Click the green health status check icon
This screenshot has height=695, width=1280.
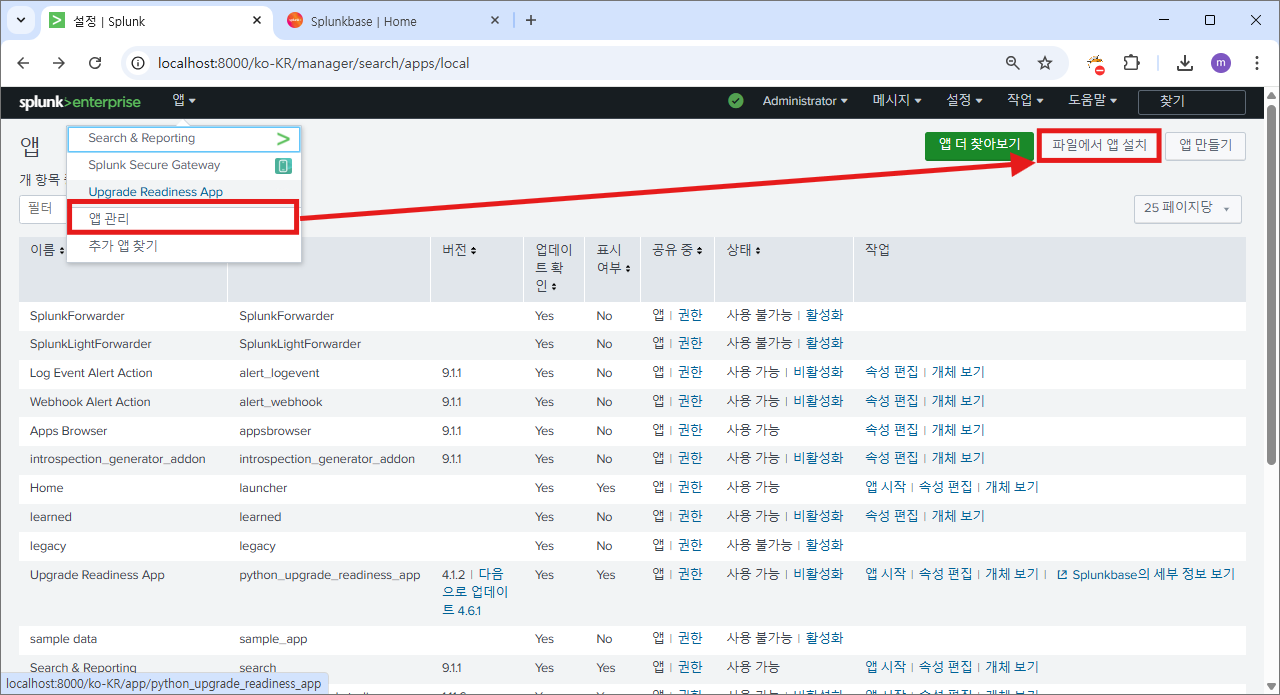pyautogui.click(x=736, y=101)
